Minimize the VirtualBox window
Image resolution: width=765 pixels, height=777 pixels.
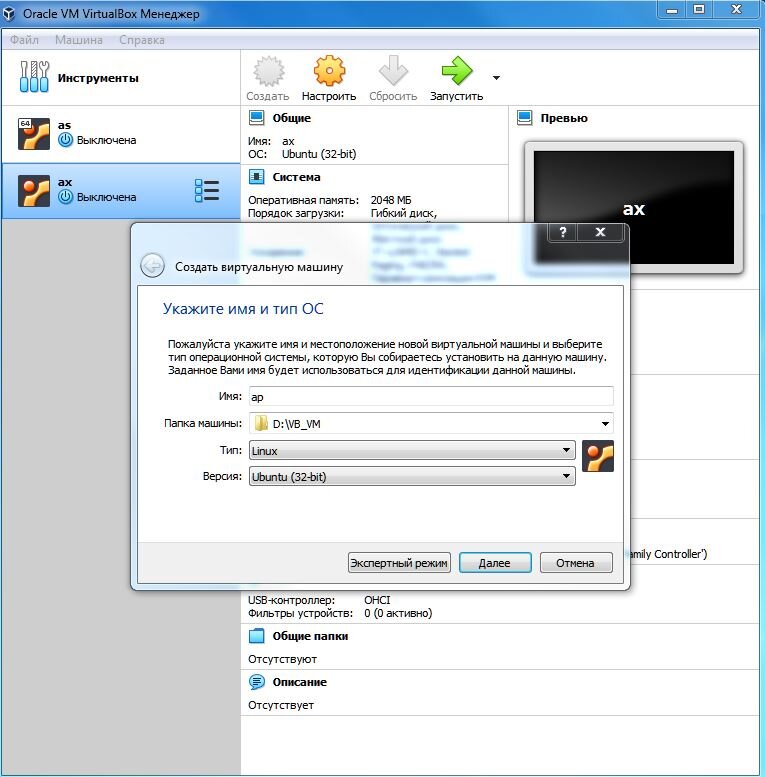pos(672,9)
